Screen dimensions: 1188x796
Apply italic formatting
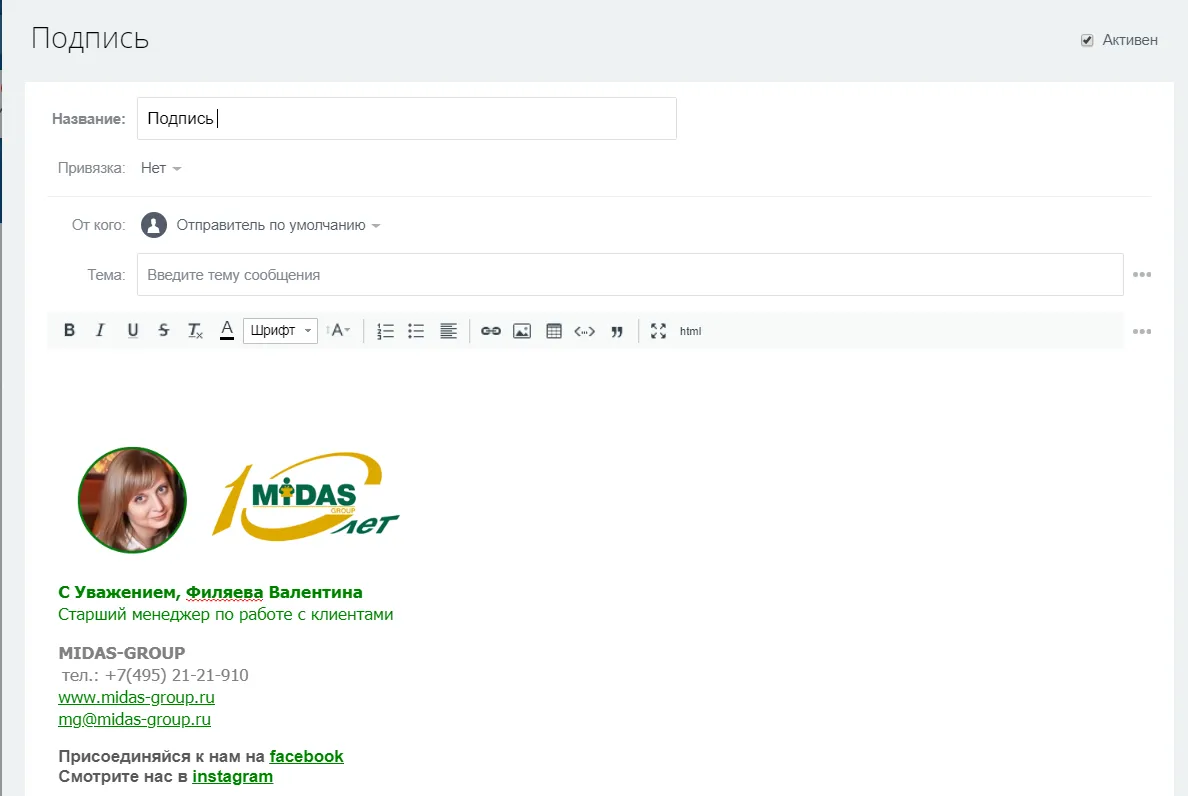tap(100, 331)
